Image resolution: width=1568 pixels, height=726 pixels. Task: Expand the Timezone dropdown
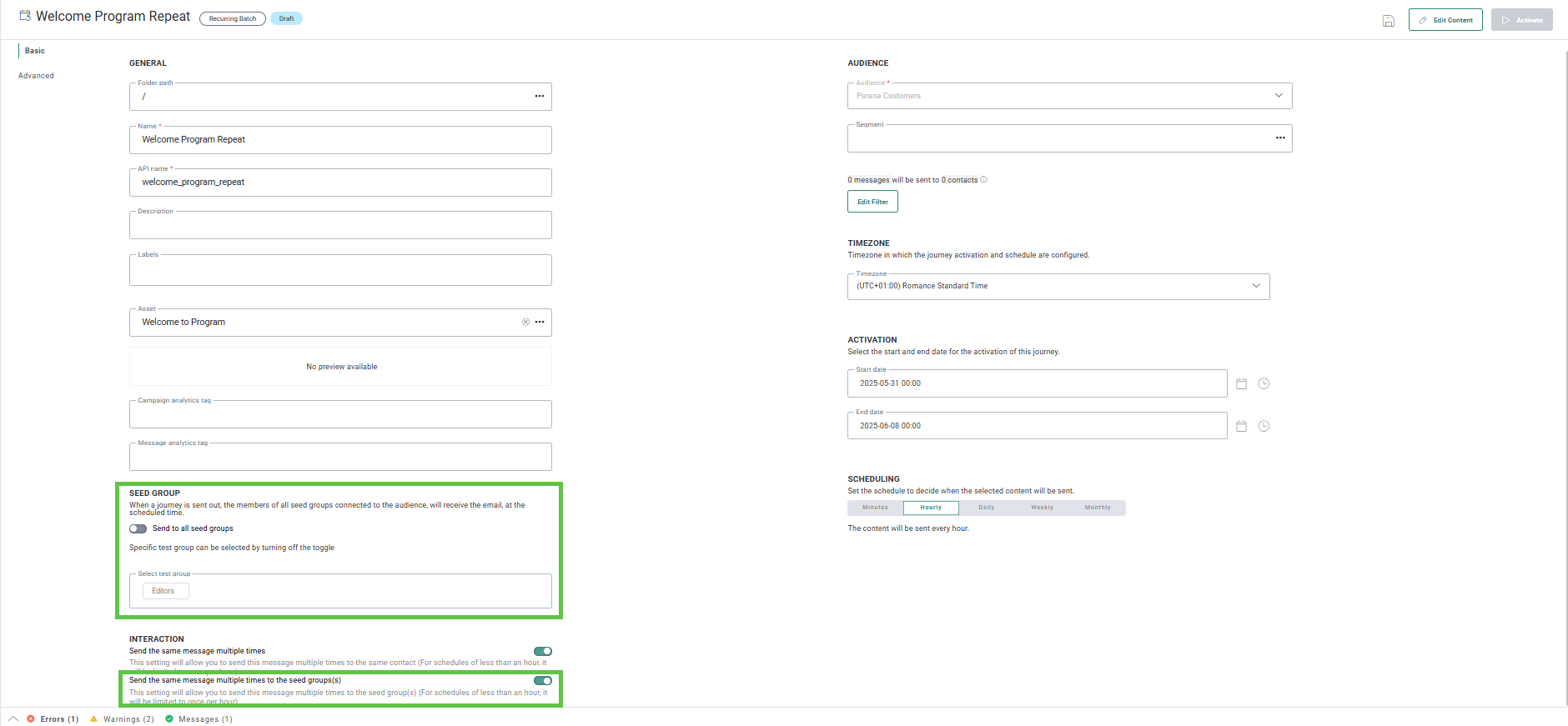click(1255, 286)
